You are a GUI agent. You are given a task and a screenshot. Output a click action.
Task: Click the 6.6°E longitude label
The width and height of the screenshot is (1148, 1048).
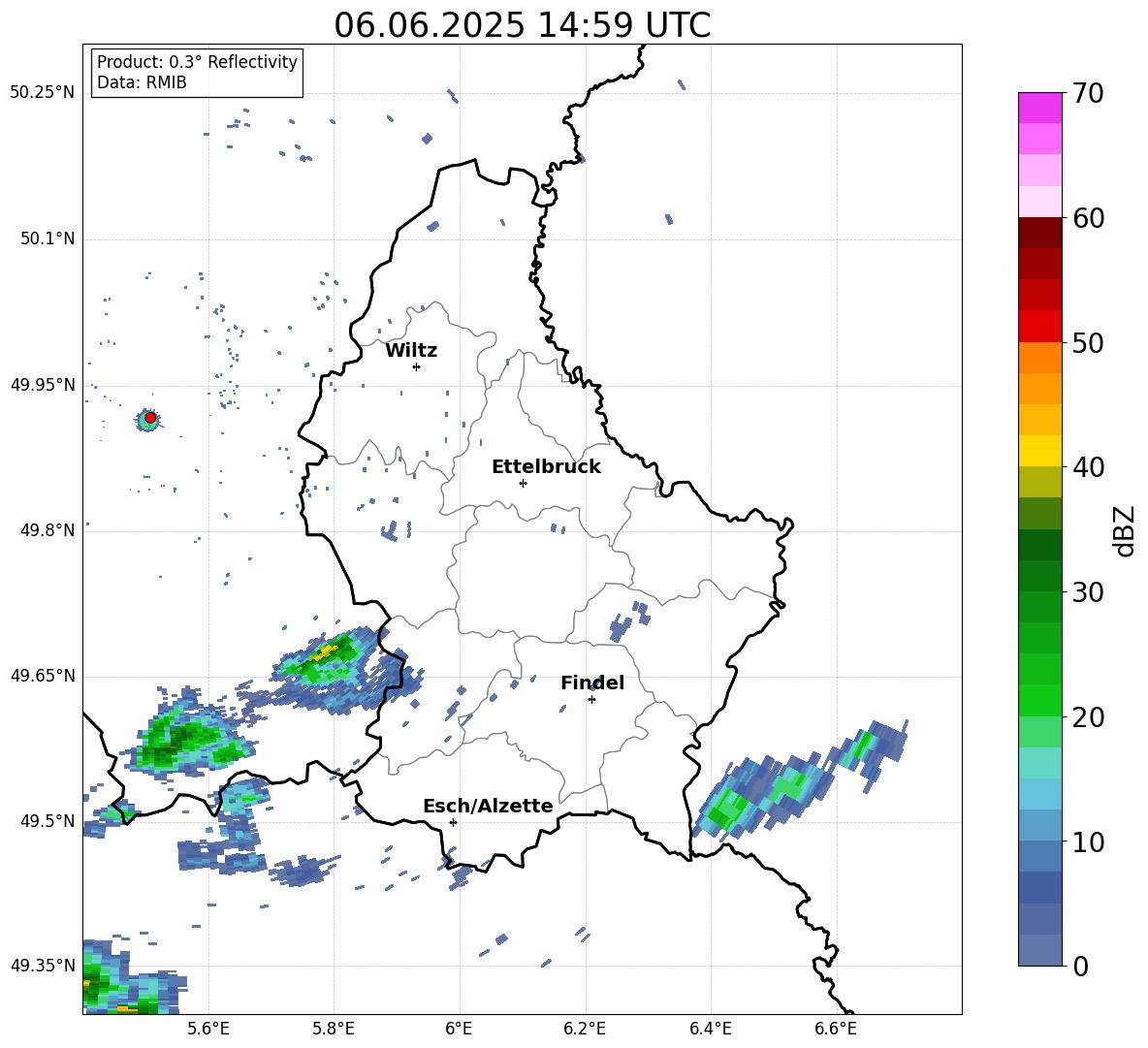pos(836,1029)
